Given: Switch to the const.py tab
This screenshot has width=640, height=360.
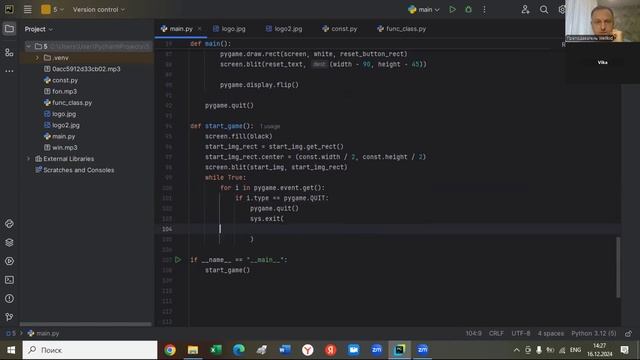Looking at the screenshot, I should coord(340,29).
